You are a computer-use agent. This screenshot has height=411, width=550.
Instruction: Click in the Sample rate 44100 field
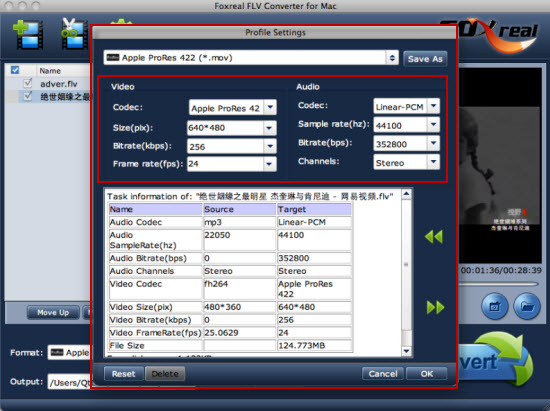401,125
